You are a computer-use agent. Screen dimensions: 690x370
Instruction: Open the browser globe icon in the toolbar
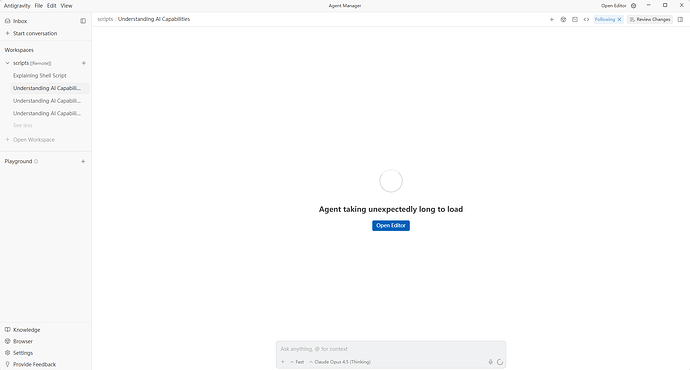point(563,19)
